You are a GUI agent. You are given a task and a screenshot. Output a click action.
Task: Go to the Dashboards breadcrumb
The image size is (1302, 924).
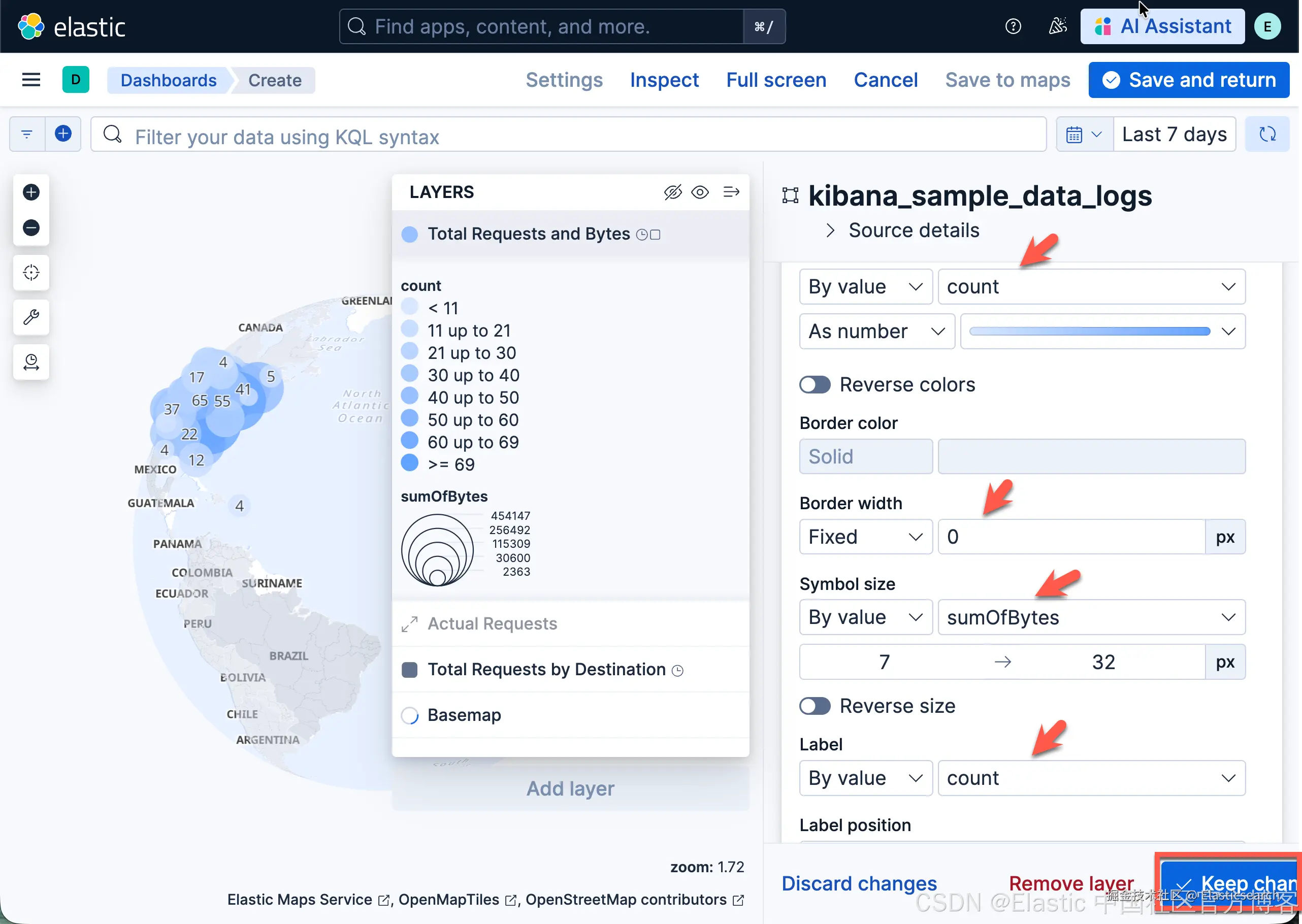(x=169, y=80)
